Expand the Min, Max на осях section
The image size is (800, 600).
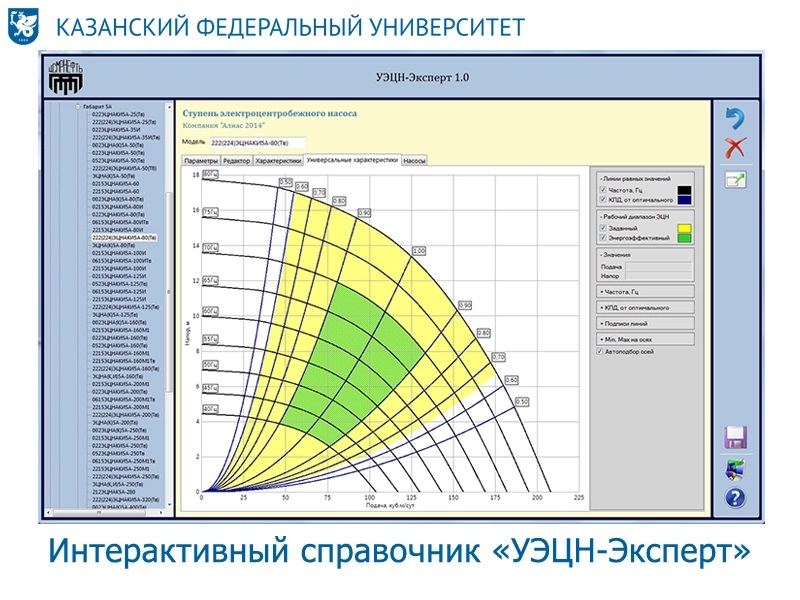[x=645, y=339]
